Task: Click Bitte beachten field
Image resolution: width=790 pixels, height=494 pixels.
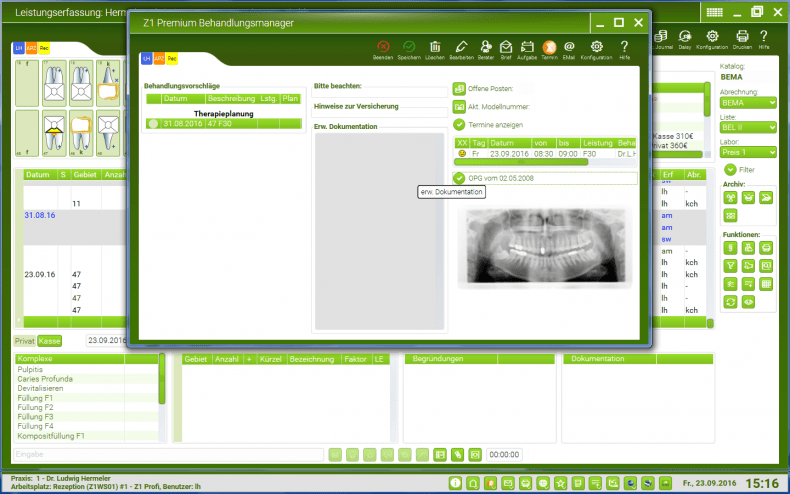Action: (379, 93)
